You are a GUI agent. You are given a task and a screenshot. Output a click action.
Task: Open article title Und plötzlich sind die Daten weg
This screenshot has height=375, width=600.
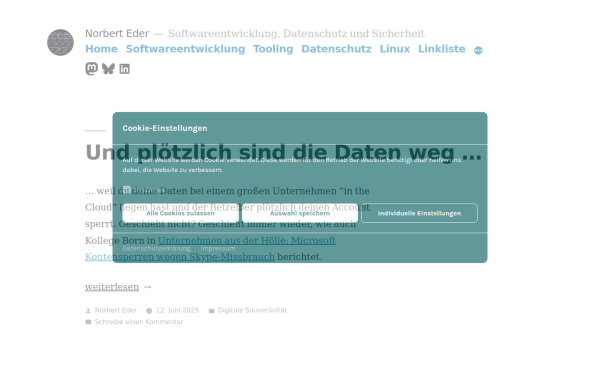[284, 152]
